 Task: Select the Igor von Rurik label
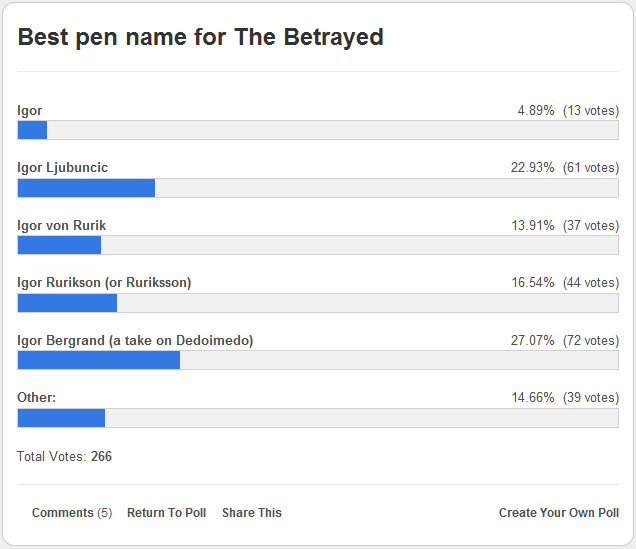click(x=62, y=225)
